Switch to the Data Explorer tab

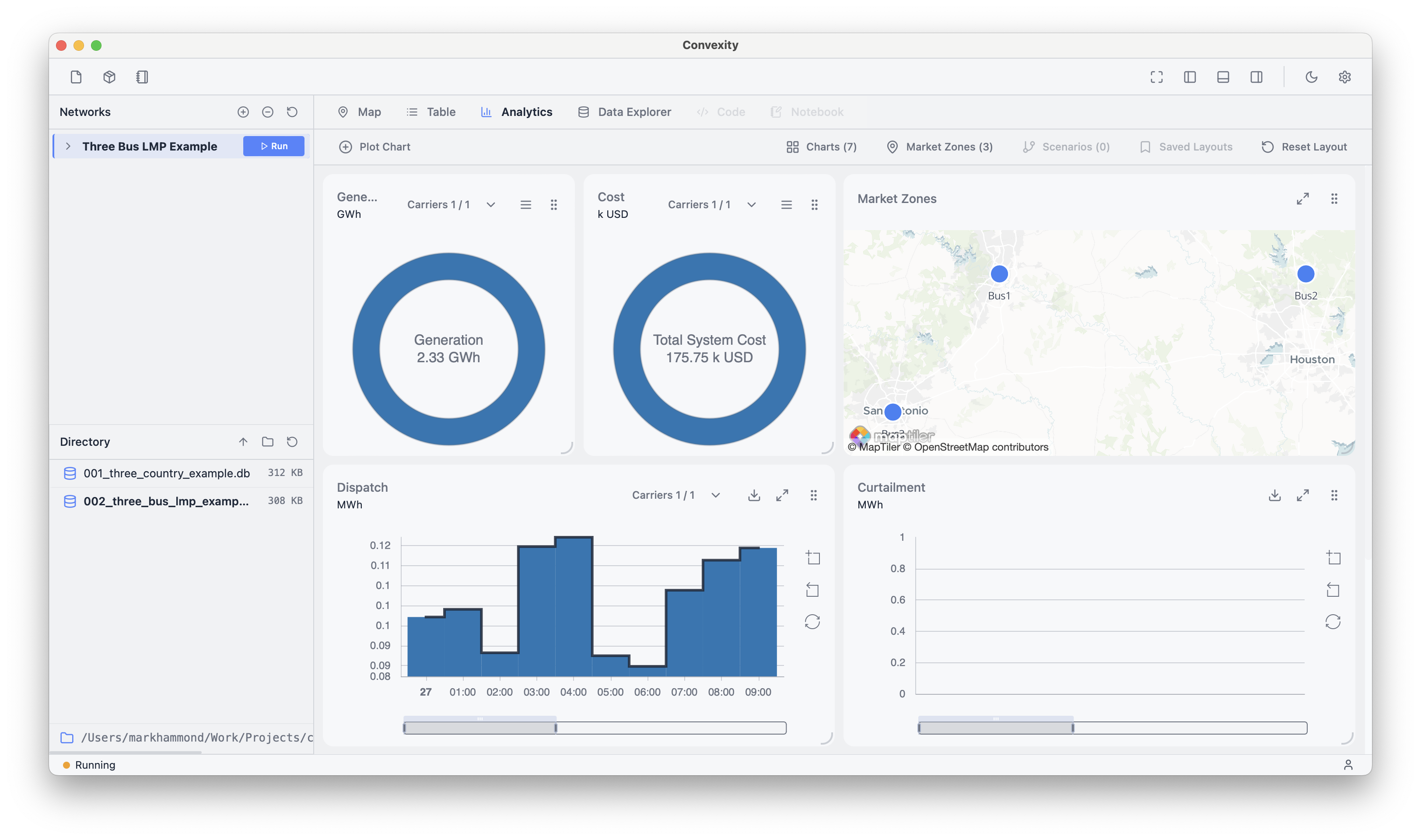(x=624, y=112)
